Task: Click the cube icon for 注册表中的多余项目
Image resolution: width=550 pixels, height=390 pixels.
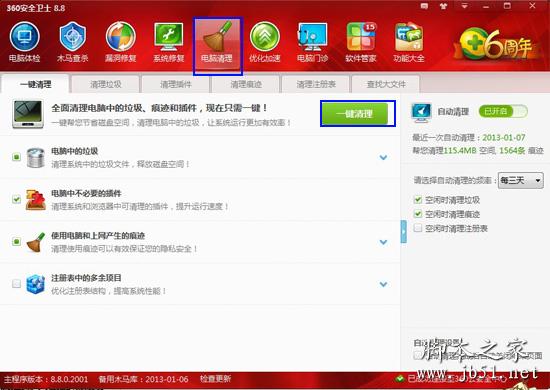Action: [36, 284]
